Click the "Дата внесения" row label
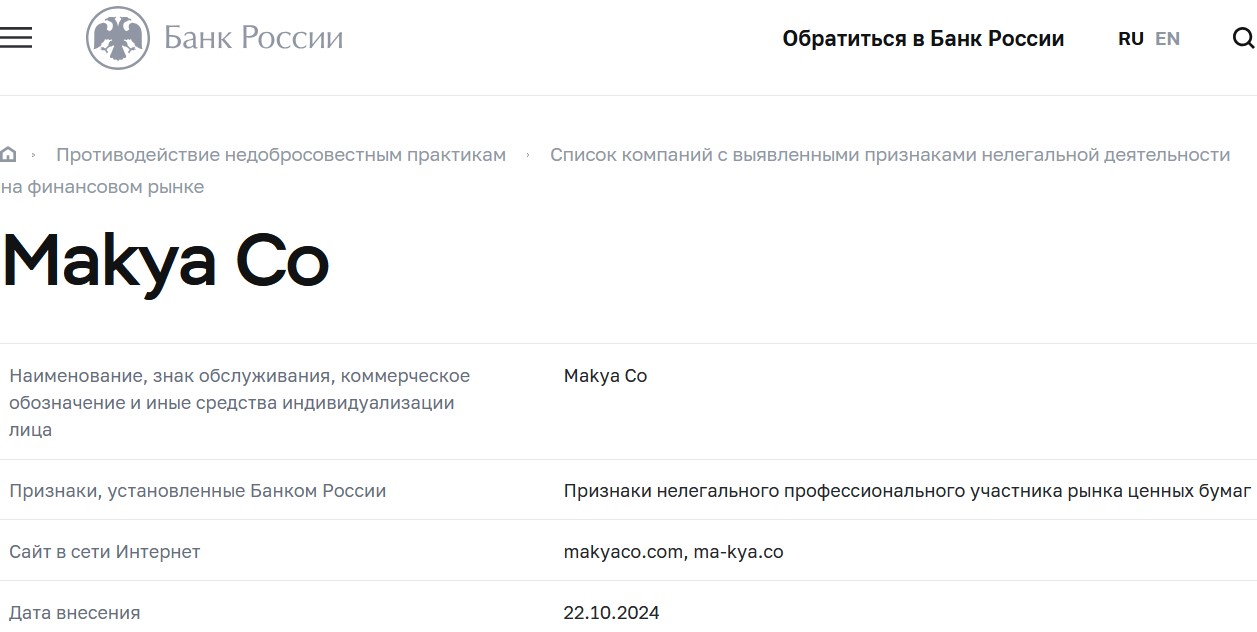 point(75,613)
